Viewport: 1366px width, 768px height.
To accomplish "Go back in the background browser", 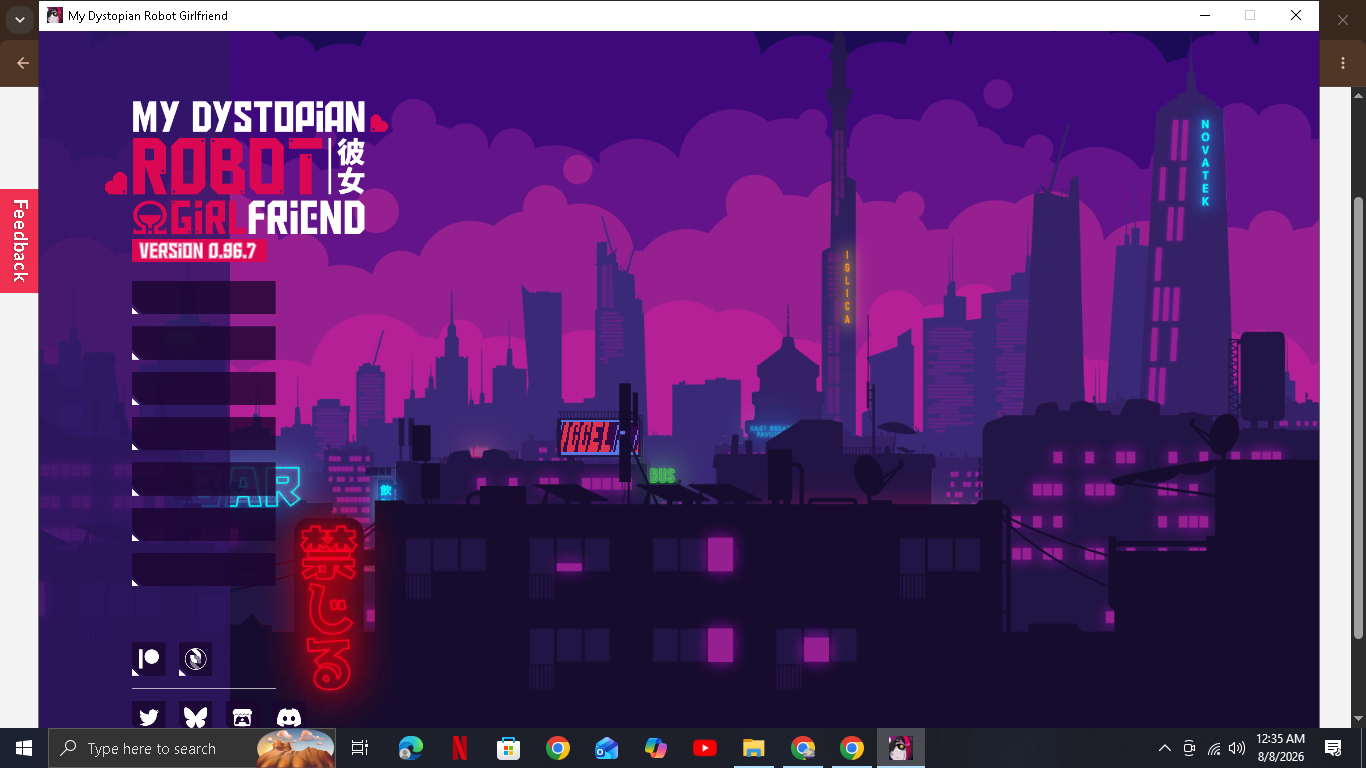I will coord(22,63).
